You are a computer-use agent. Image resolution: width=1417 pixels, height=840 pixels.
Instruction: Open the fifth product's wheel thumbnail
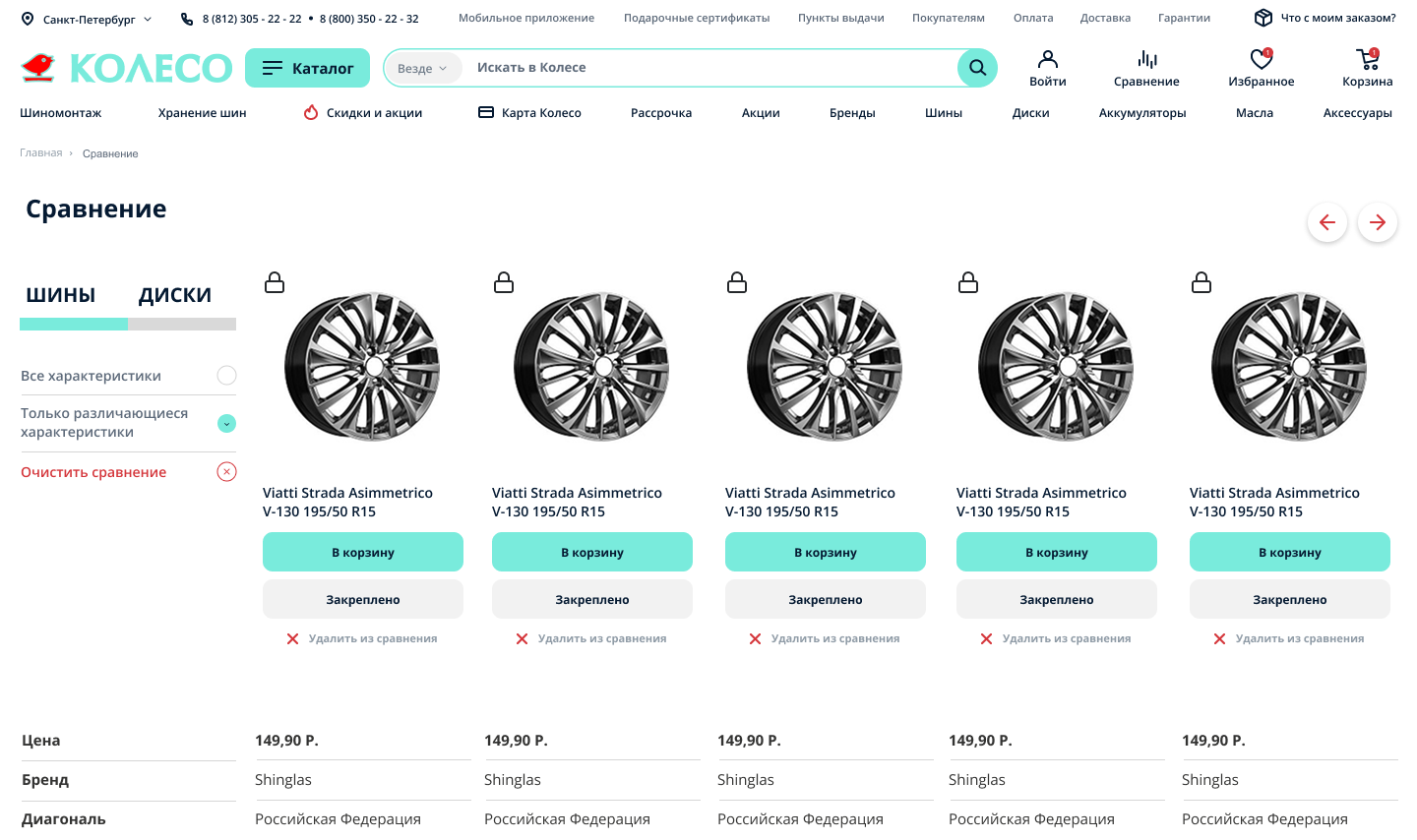[1290, 367]
